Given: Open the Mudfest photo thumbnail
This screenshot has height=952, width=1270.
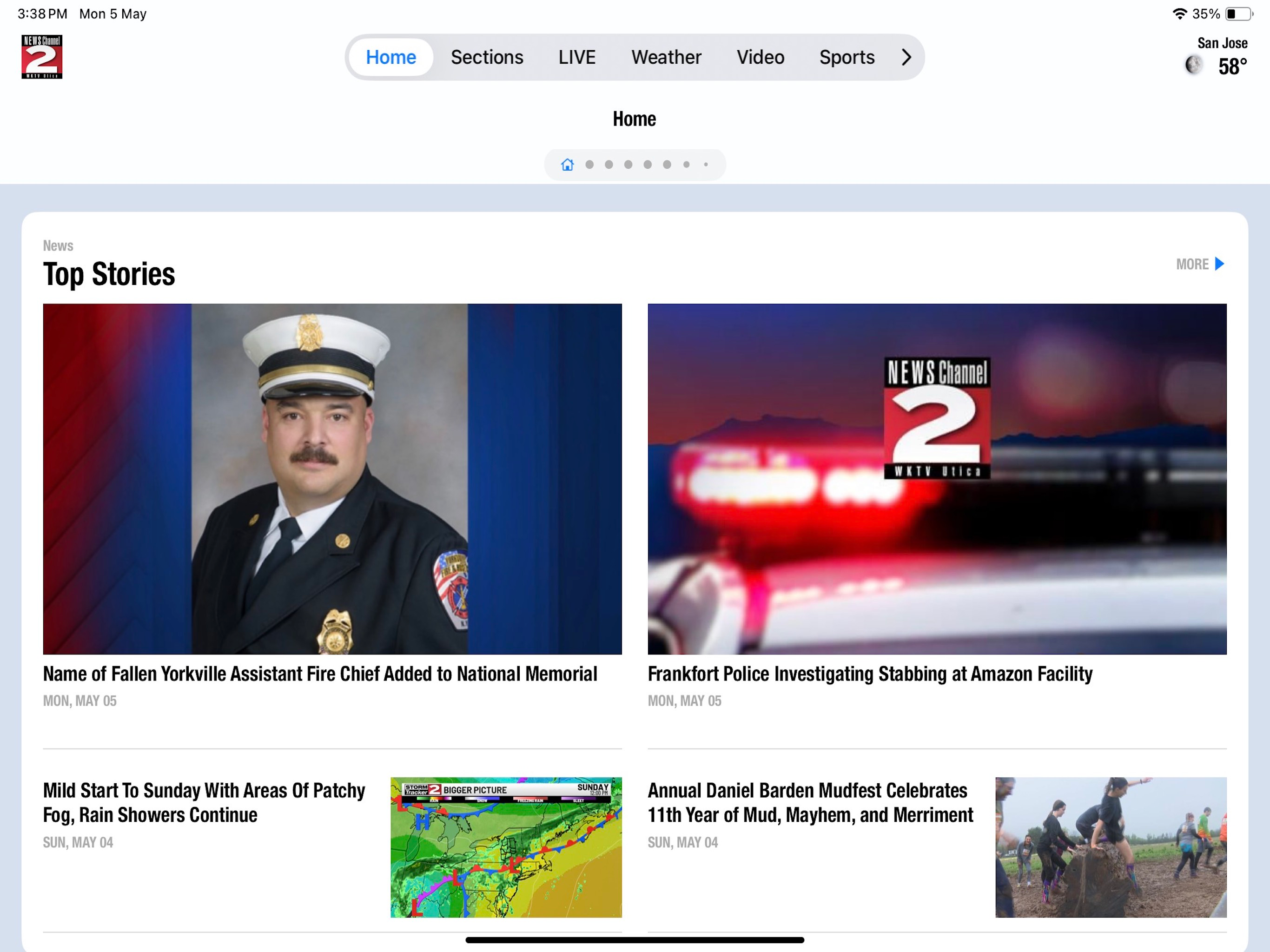Looking at the screenshot, I should tap(1111, 847).
